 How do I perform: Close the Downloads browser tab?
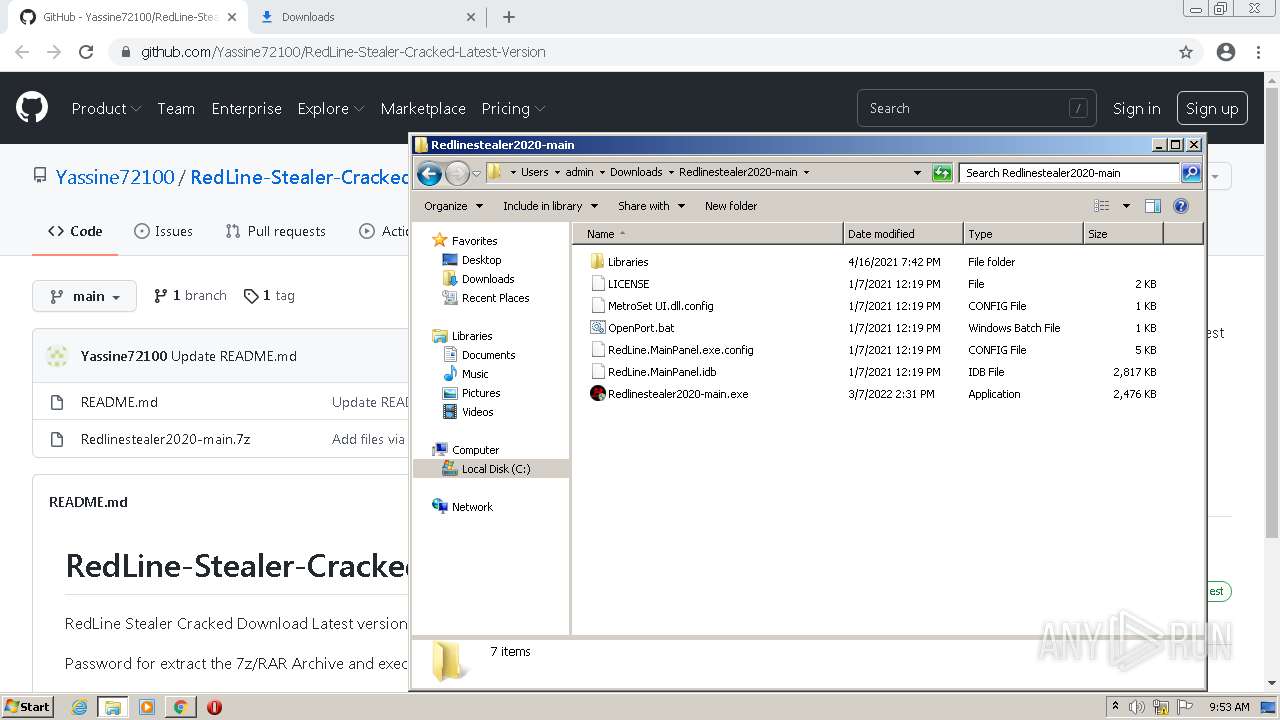(471, 17)
